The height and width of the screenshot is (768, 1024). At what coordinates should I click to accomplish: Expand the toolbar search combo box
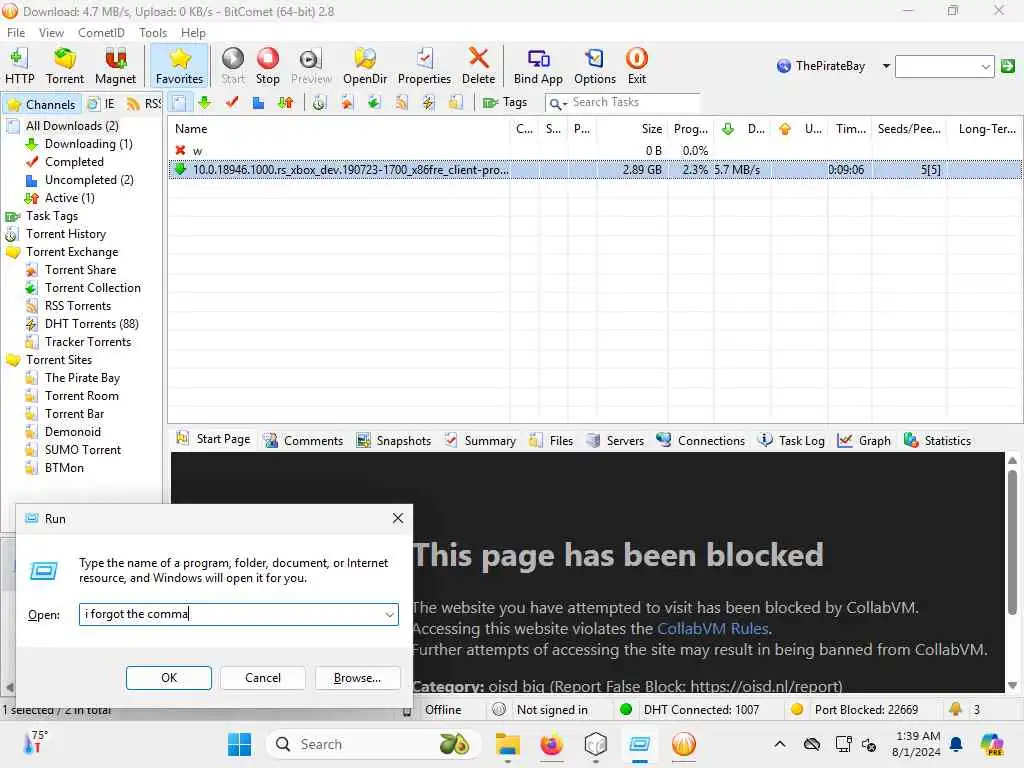(985, 66)
